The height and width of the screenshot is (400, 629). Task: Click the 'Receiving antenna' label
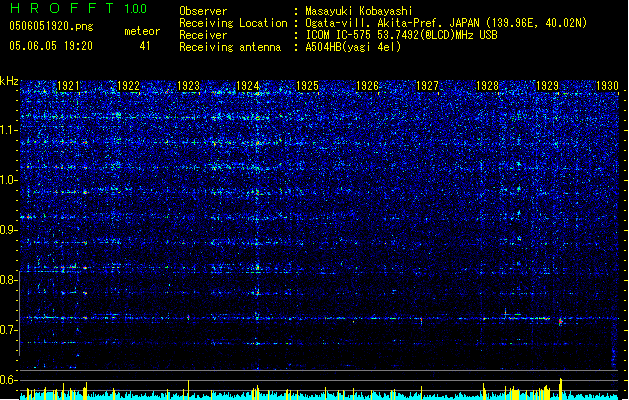(x=230, y=47)
